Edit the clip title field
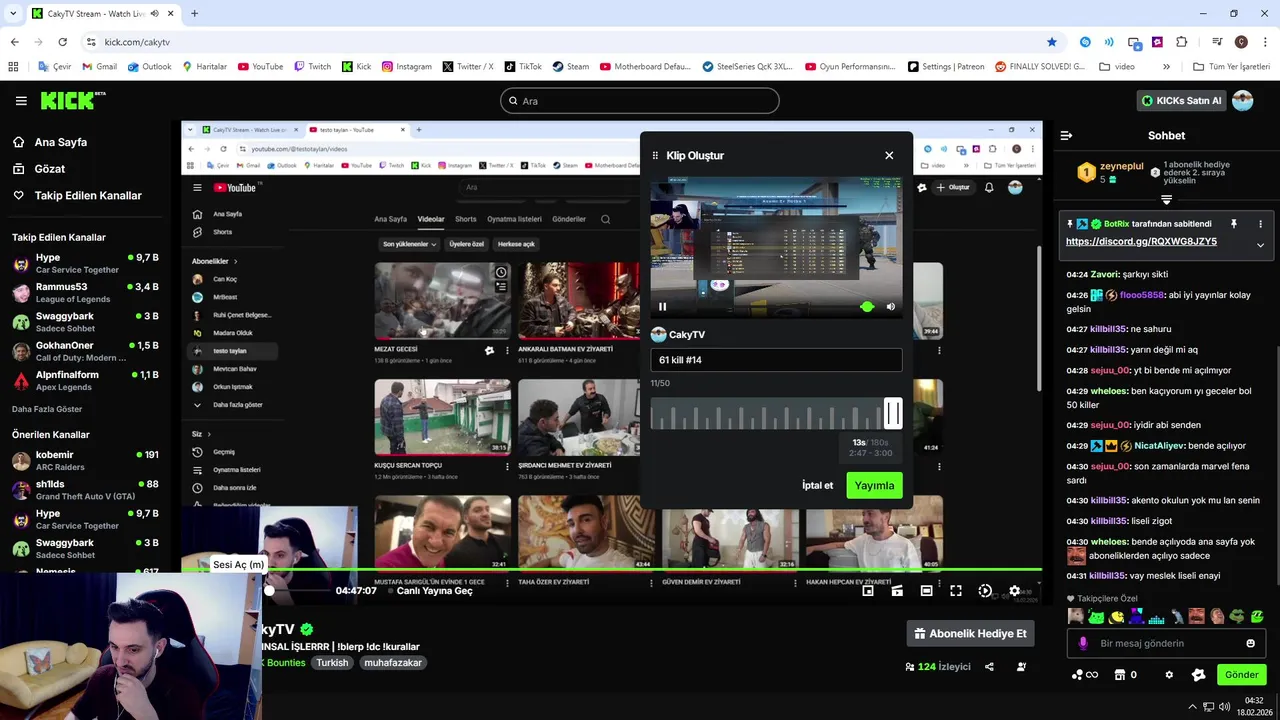This screenshot has height=720, width=1280. click(776, 360)
